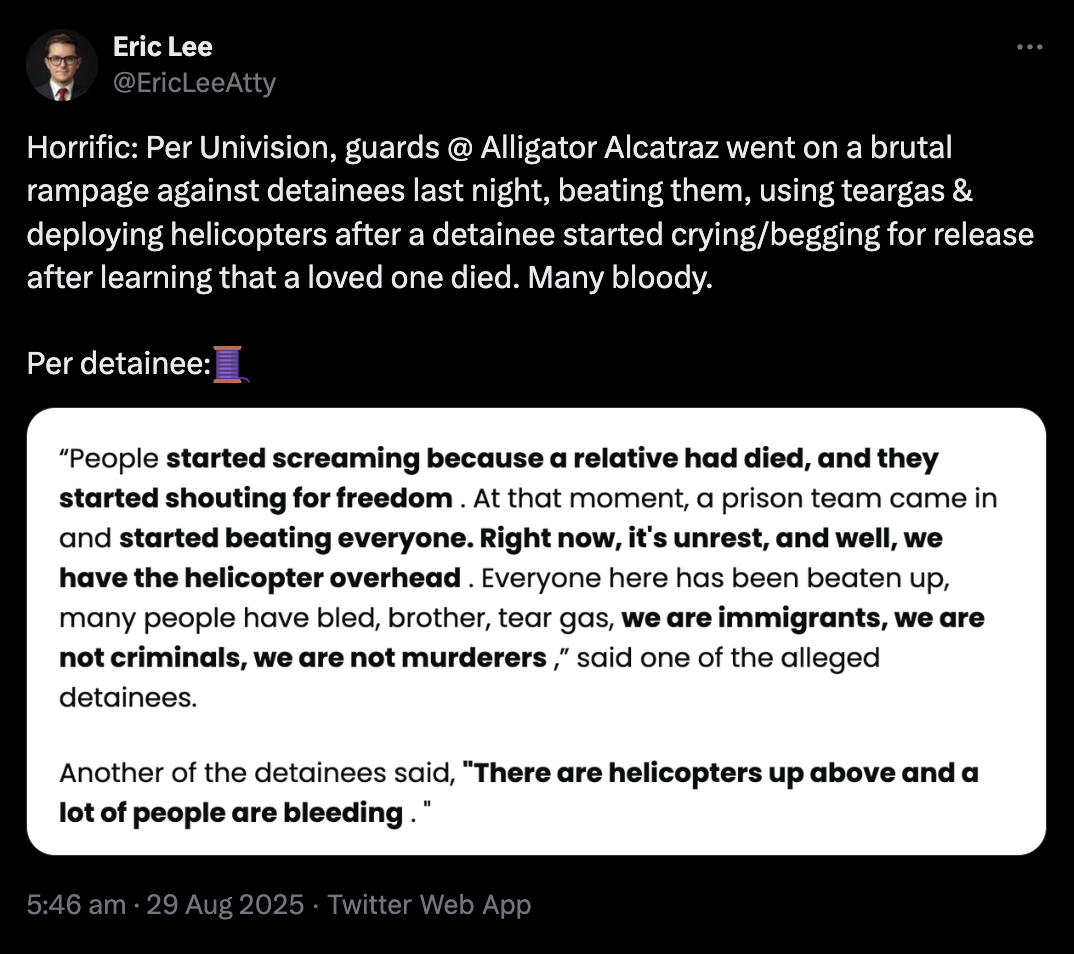Click Eric Lee's profile avatar photo

62,65
